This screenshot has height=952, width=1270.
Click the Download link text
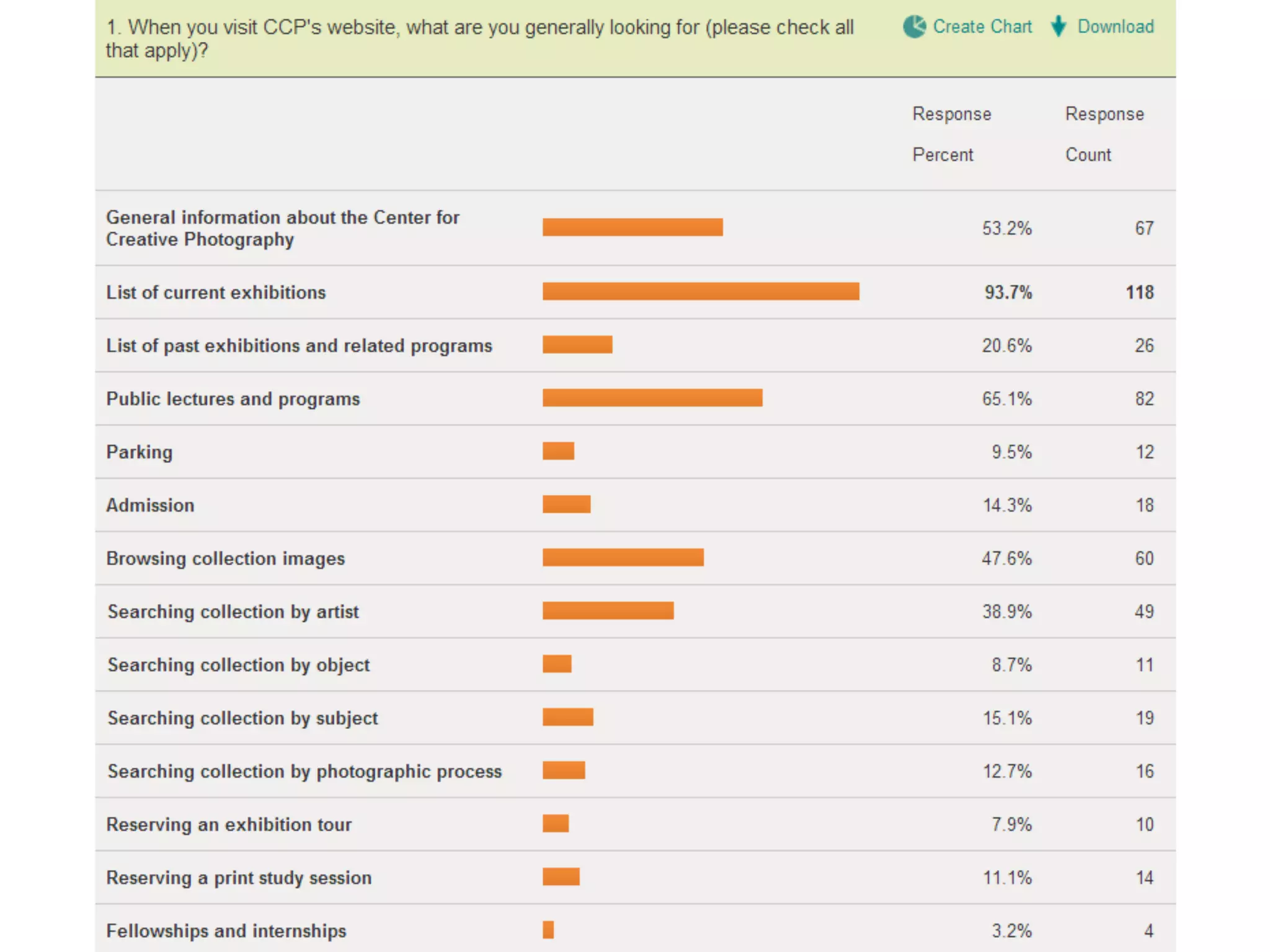click(x=1116, y=27)
